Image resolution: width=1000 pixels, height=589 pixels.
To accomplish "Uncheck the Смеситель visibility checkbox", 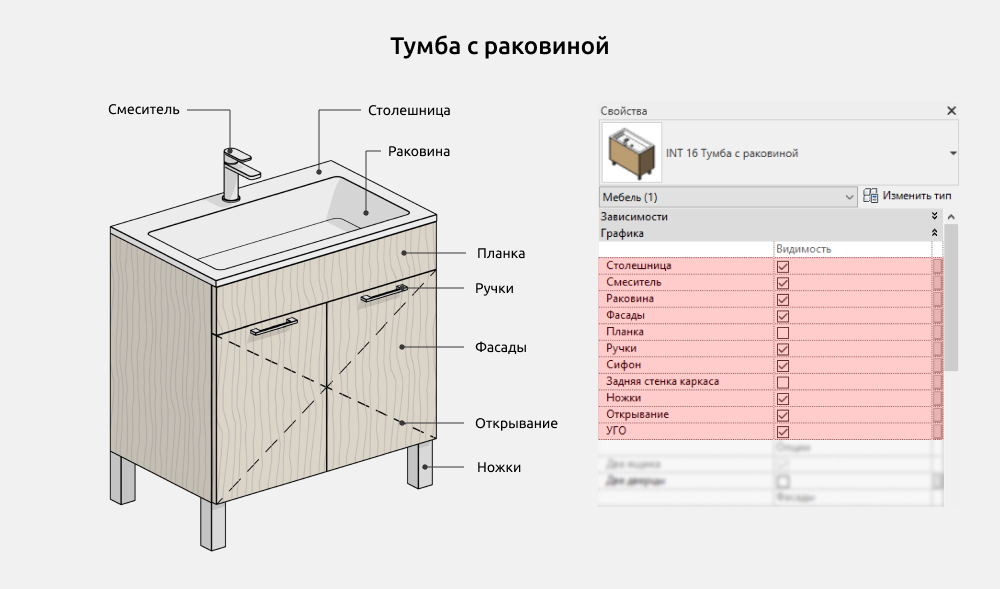I will tap(783, 283).
